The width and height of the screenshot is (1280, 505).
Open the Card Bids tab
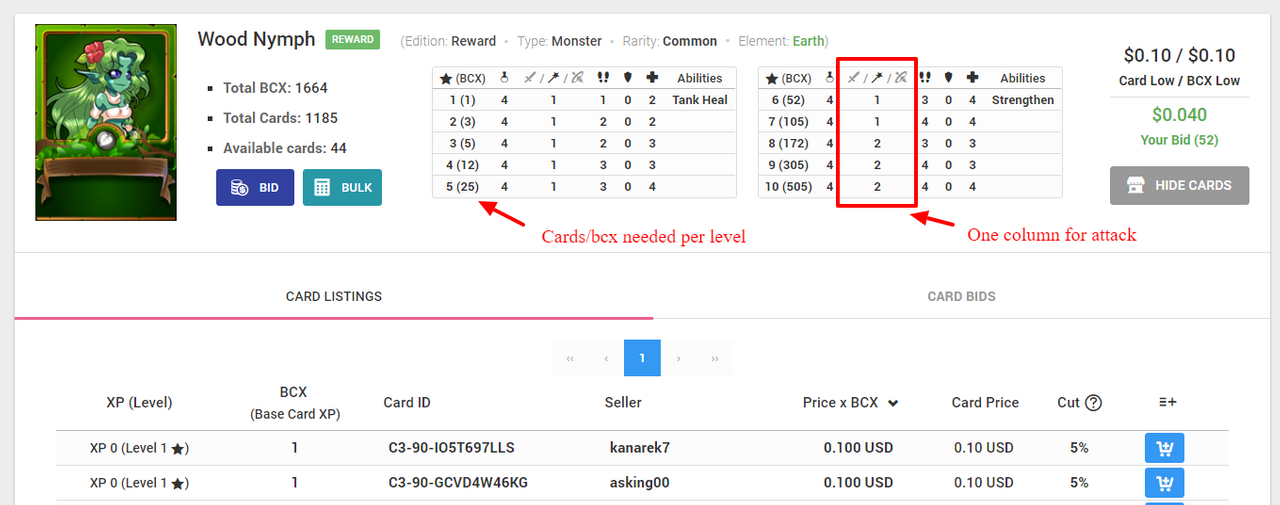[961, 296]
